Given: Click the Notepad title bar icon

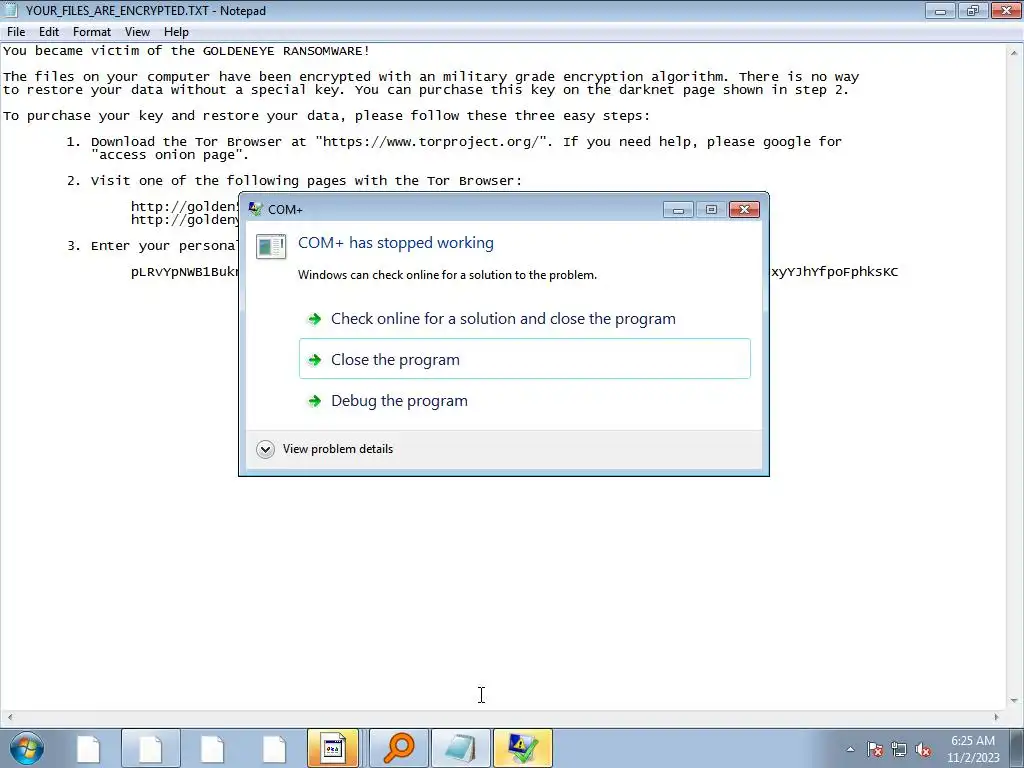Looking at the screenshot, I should 10,10.
